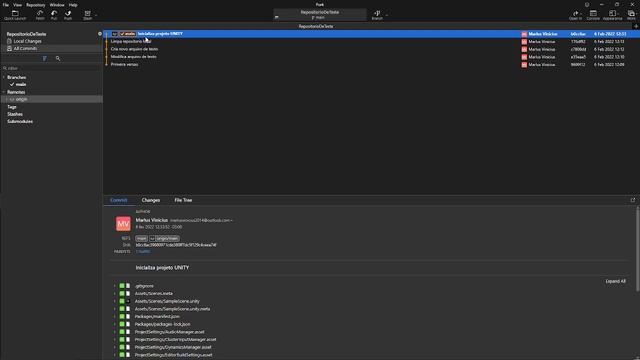
Task: Select the RepositorioDeTeste repository tab
Action: coord(316,26)
